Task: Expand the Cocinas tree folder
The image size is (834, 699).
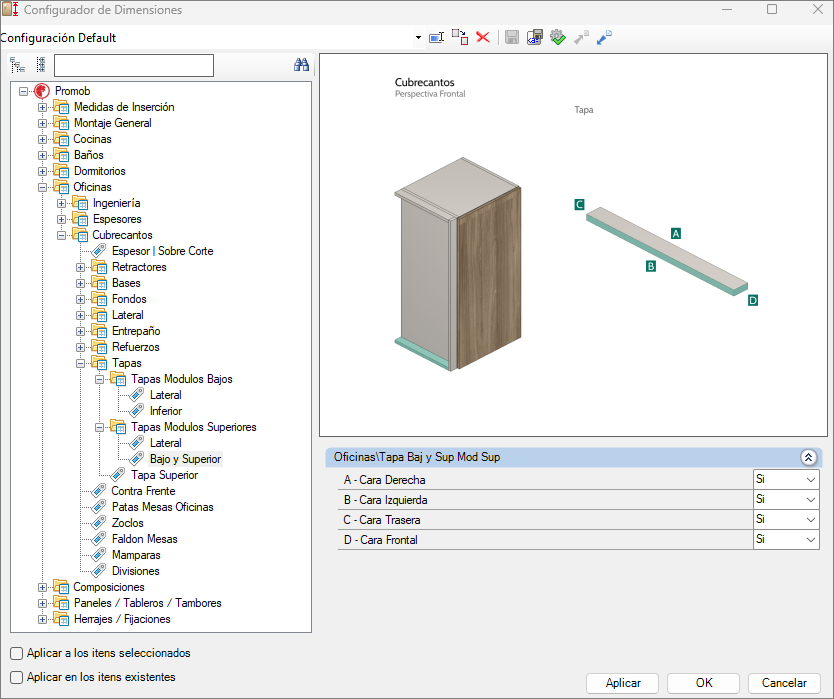Action: pos(42,139)
